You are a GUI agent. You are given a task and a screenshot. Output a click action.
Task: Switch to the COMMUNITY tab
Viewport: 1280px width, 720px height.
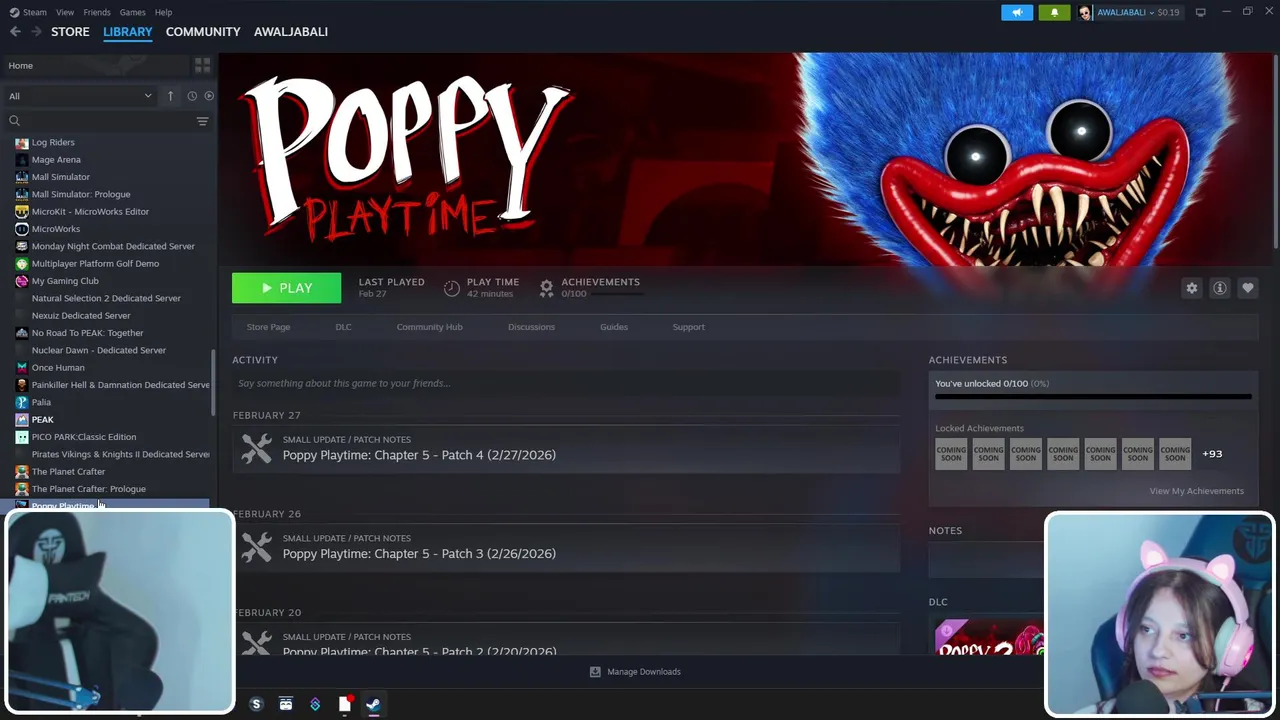(203, 32)
